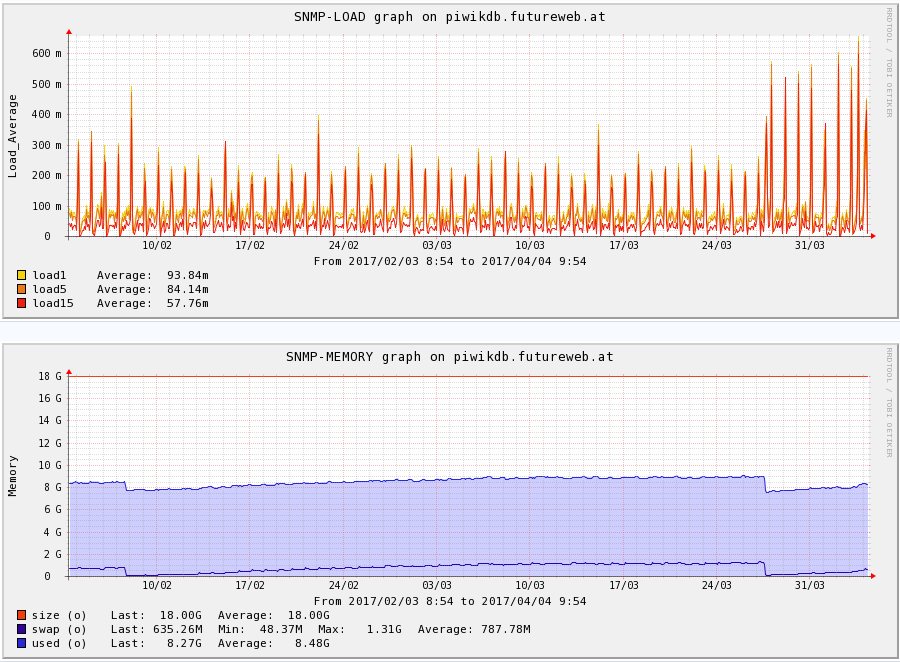The image size is (900, 662).
Task: Select the SNMP-LOAD graph title
Action: click(449, 17)
